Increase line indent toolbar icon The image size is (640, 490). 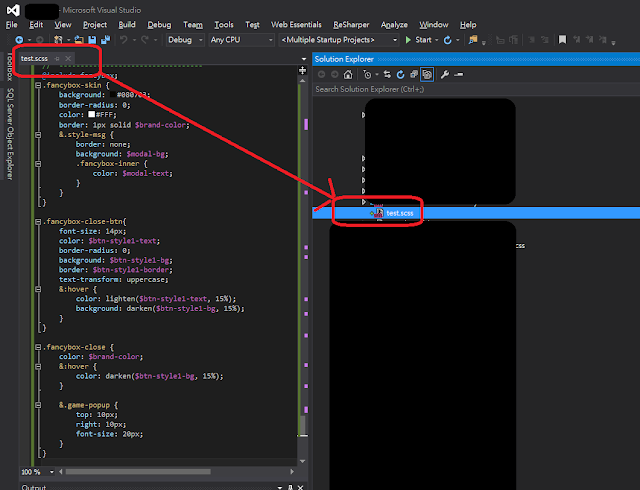coord(544,40)
